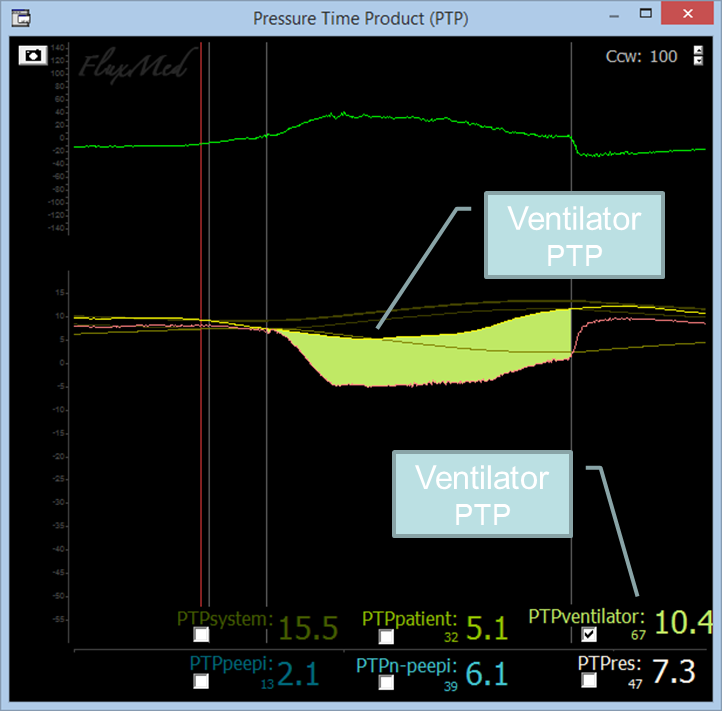
Task: Click the PTPres label text
Action: (x=610, y=664)
